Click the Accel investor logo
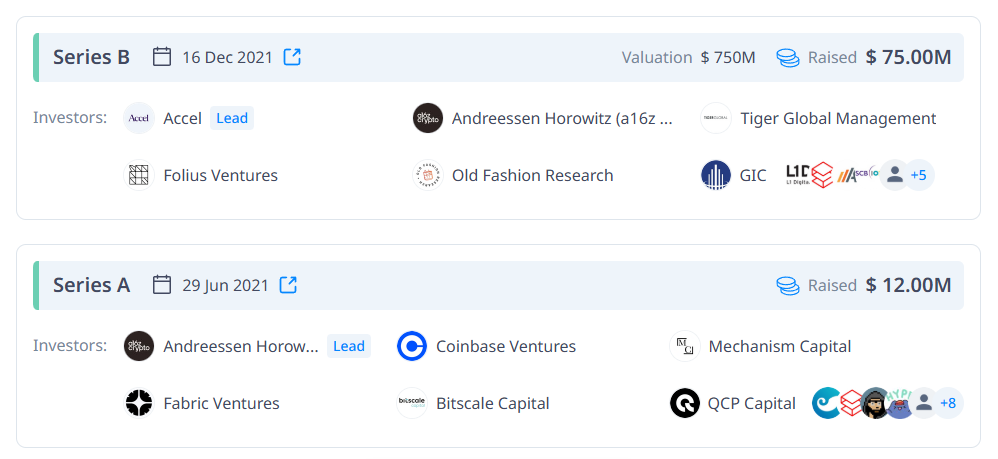The height and width of the screenshot is (459, 998). click(x=139, y=118)
